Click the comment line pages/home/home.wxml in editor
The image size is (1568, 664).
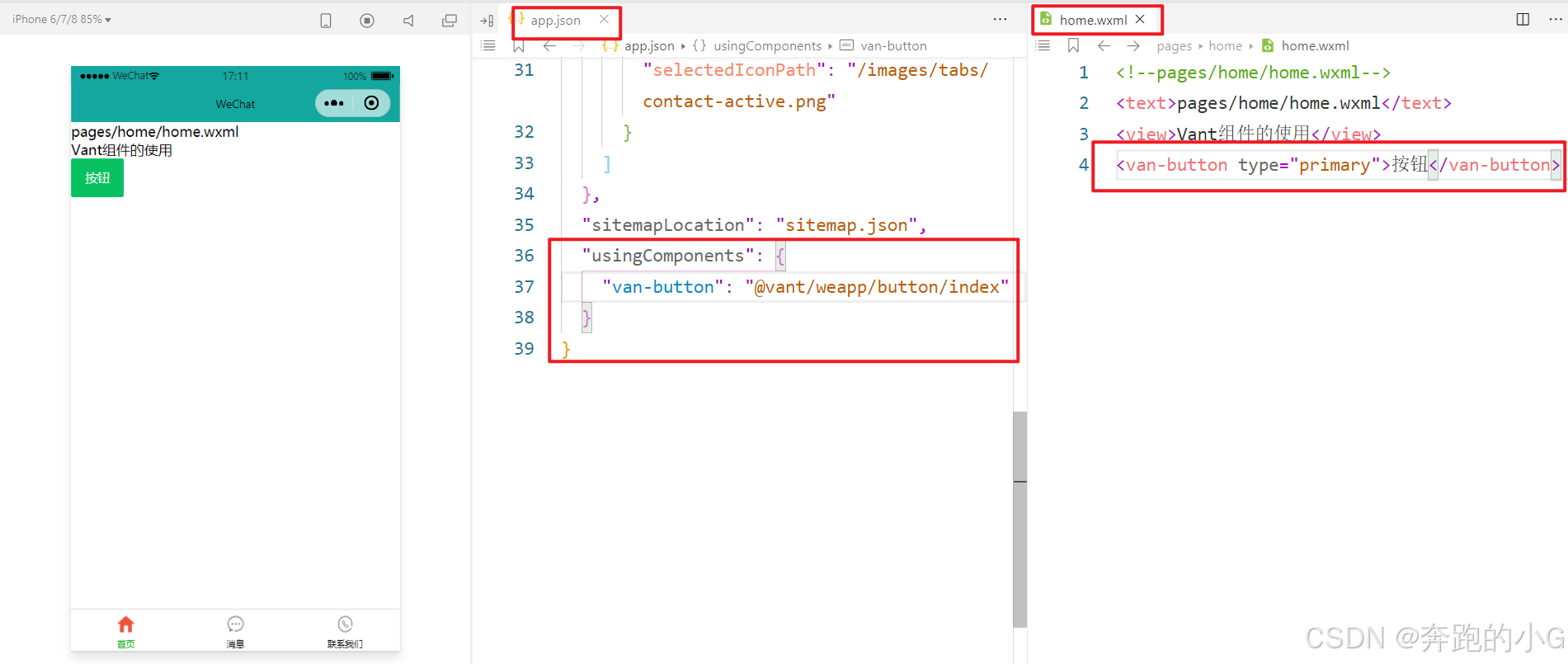click(1253, 73)
